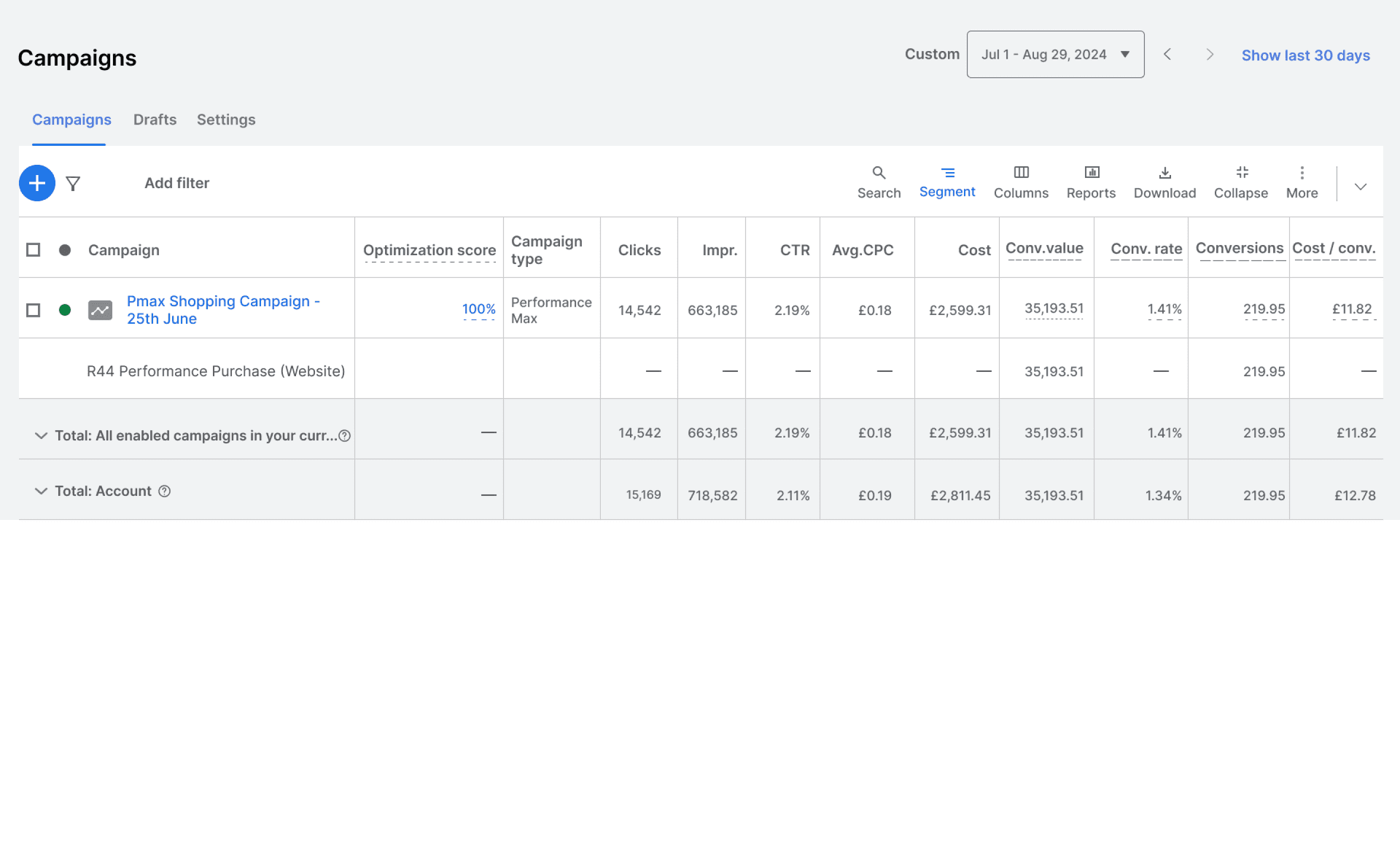Open the Jul 1 - Aug 29, 2024 date dropdown
This screenshot has height=859, width=1400.
[x=1055, y=55]
